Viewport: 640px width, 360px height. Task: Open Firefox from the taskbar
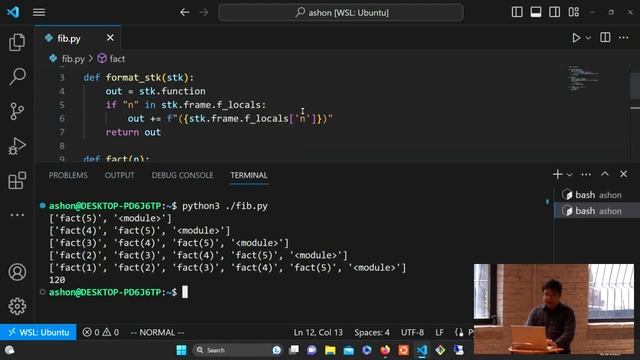coord(385,350)
